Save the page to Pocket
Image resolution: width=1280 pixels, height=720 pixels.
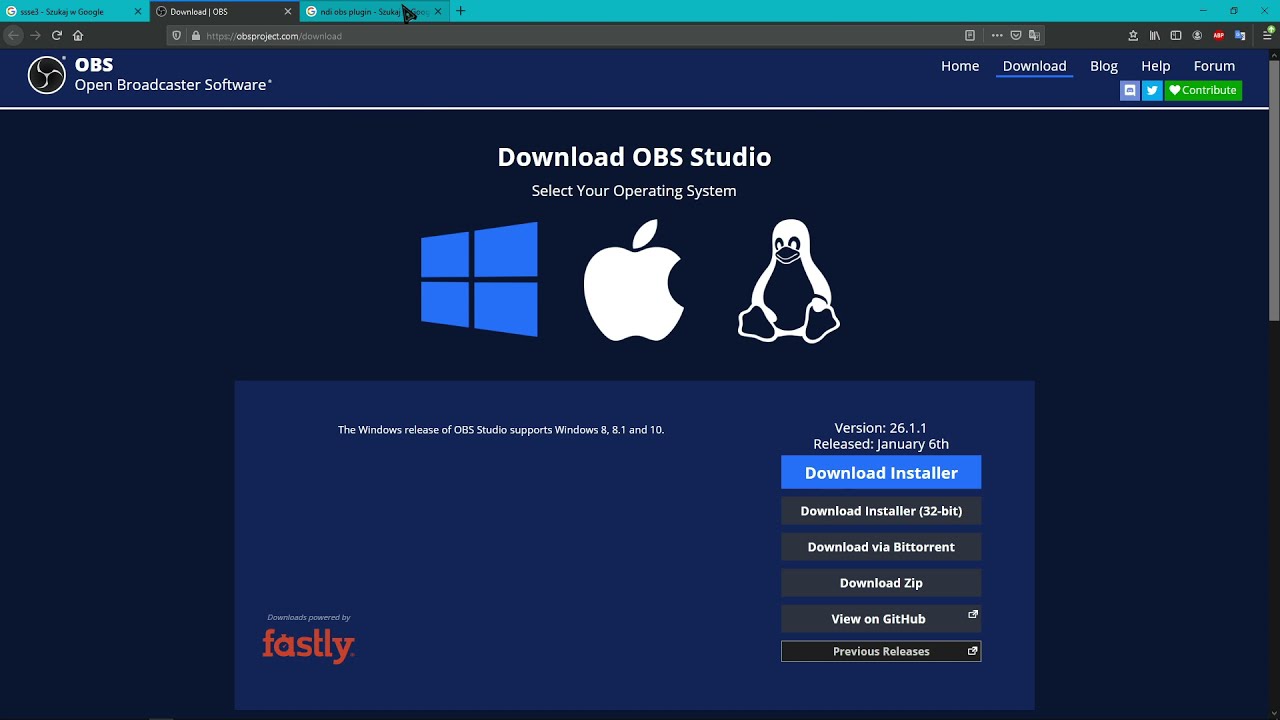(1016, 36)
